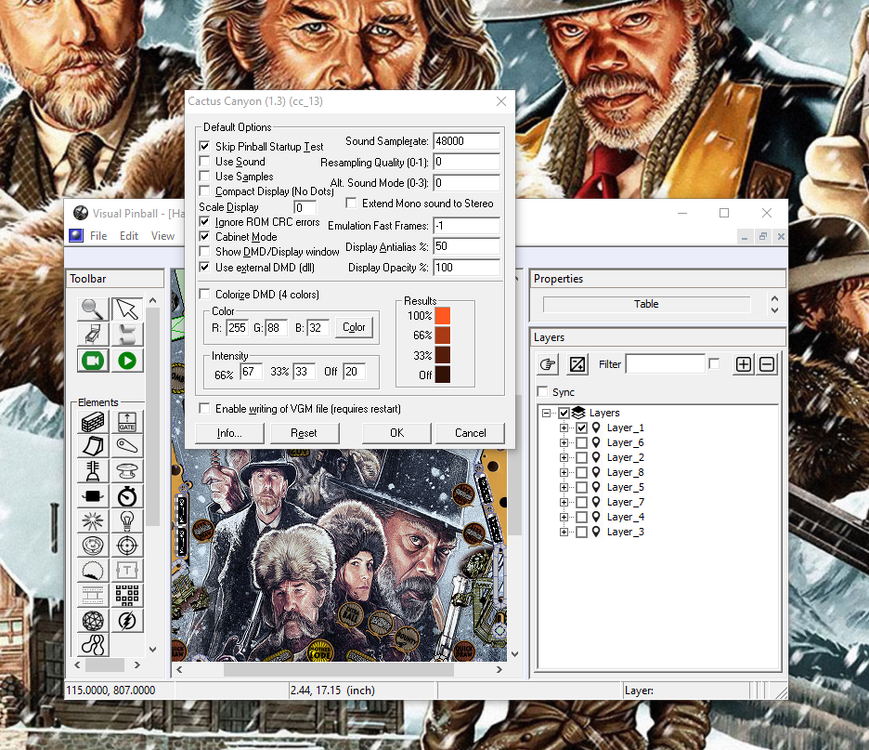
Task: Click the remove layer minus icon
Action: pos(767,364)
